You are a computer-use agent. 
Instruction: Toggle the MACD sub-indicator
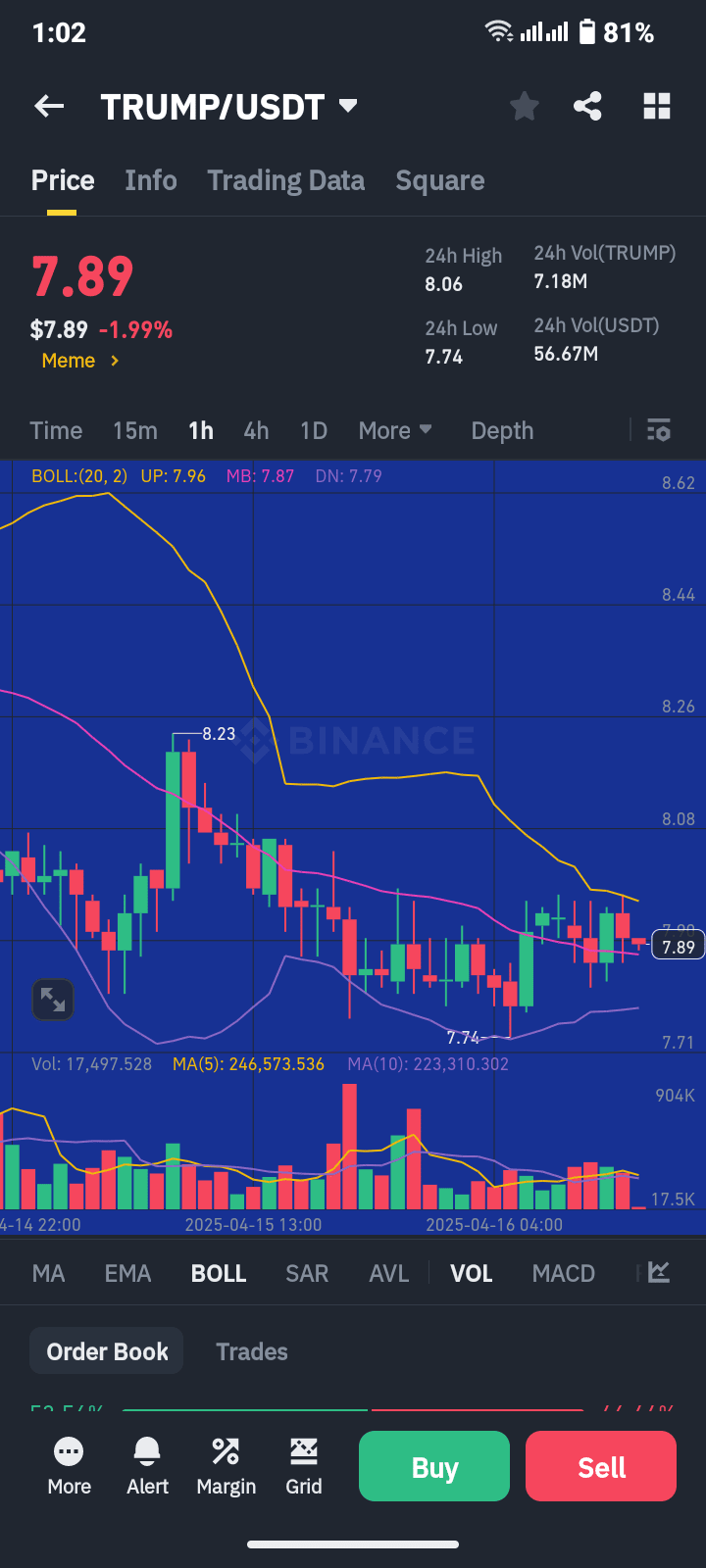564,1273
